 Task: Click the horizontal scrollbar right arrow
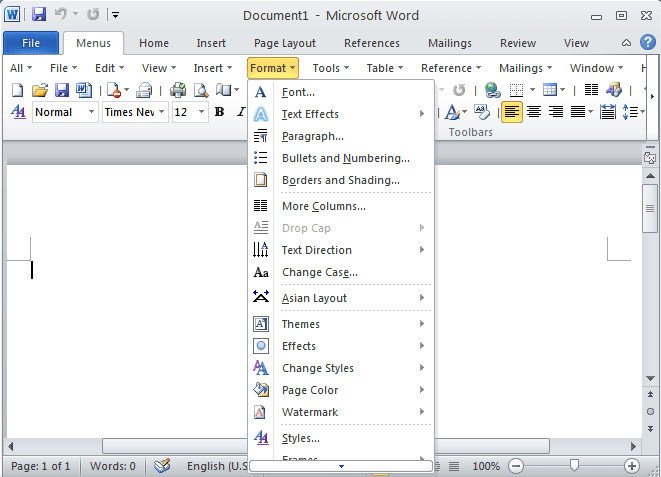click(633, 446)
